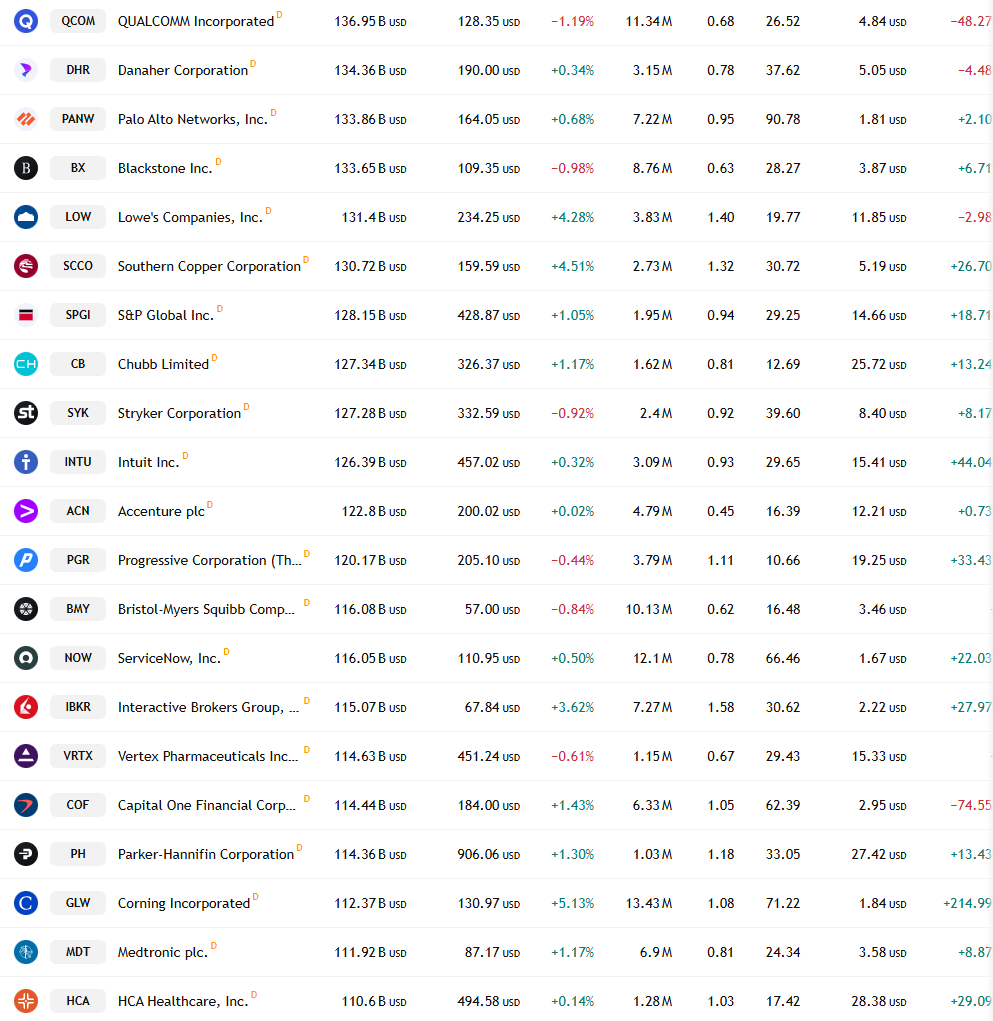Screen dimensions: 993x1021
Task: Open Danaher Corporation company link
Action: [183, 70]
